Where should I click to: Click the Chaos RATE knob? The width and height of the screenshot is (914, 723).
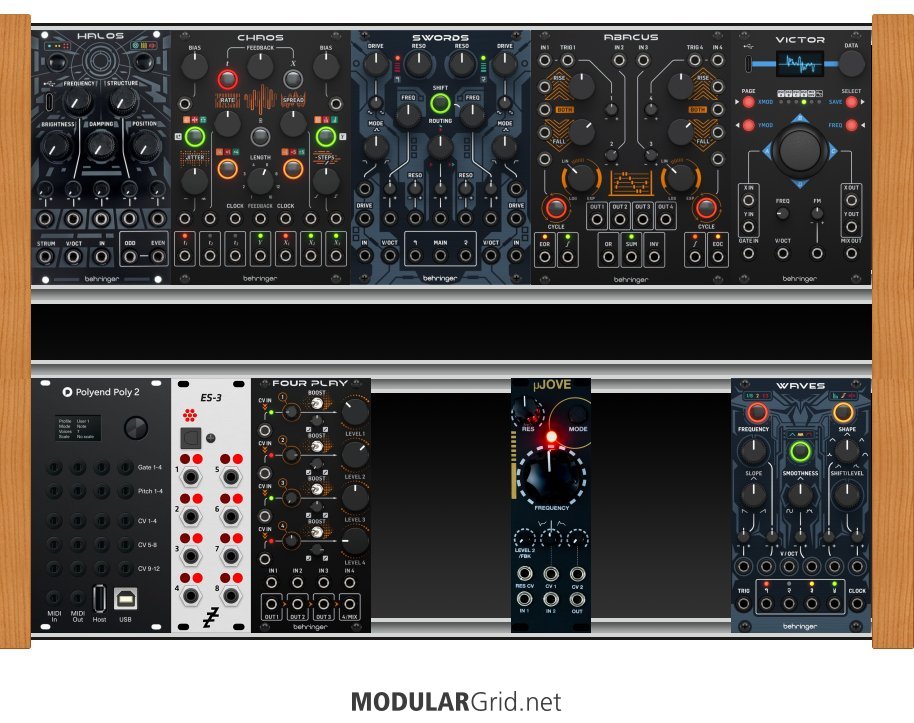(x=227, y=123)
